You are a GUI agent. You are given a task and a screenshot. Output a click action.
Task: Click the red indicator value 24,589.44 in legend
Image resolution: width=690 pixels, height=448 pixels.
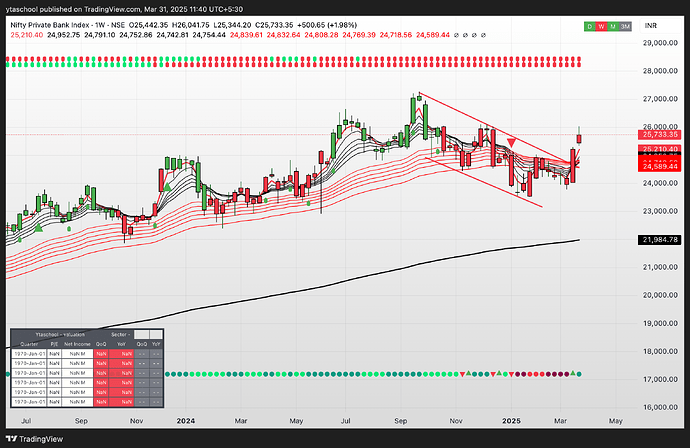pos(433,35)
